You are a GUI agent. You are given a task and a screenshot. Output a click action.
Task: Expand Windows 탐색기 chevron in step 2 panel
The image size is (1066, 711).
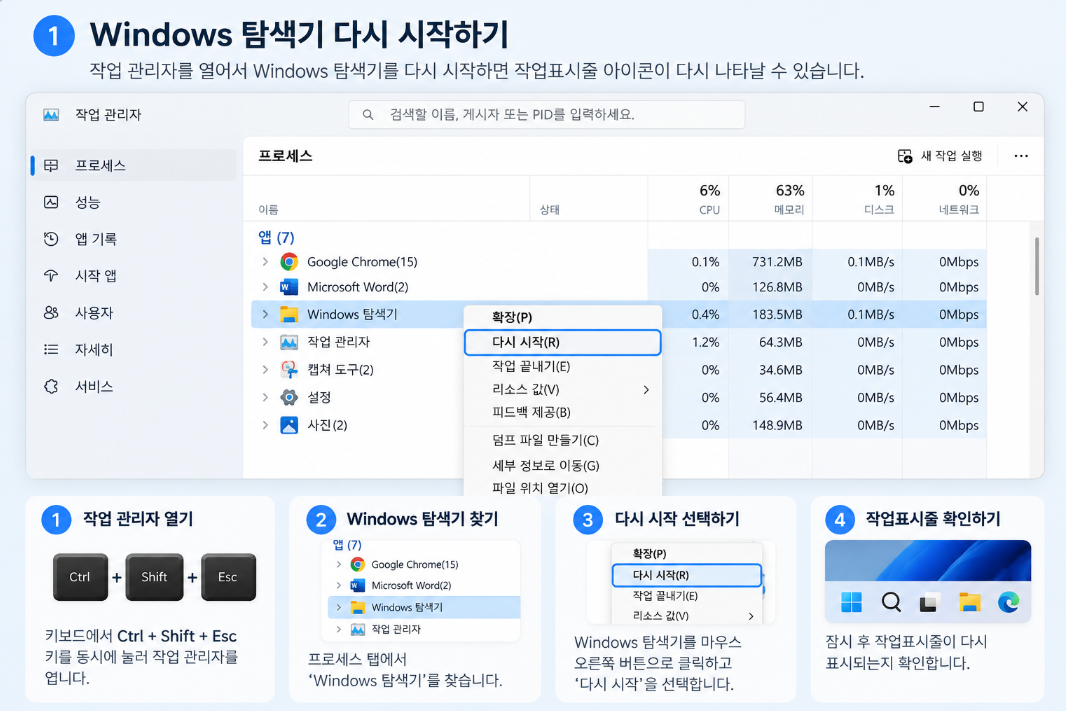339,607
